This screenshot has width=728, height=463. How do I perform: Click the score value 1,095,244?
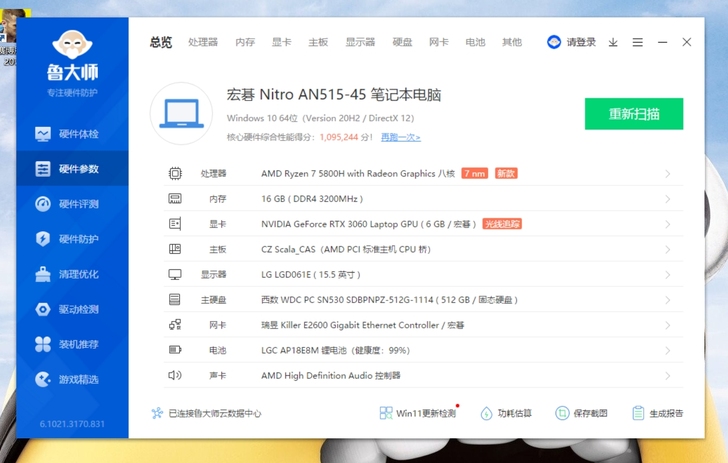pos(339,137)
